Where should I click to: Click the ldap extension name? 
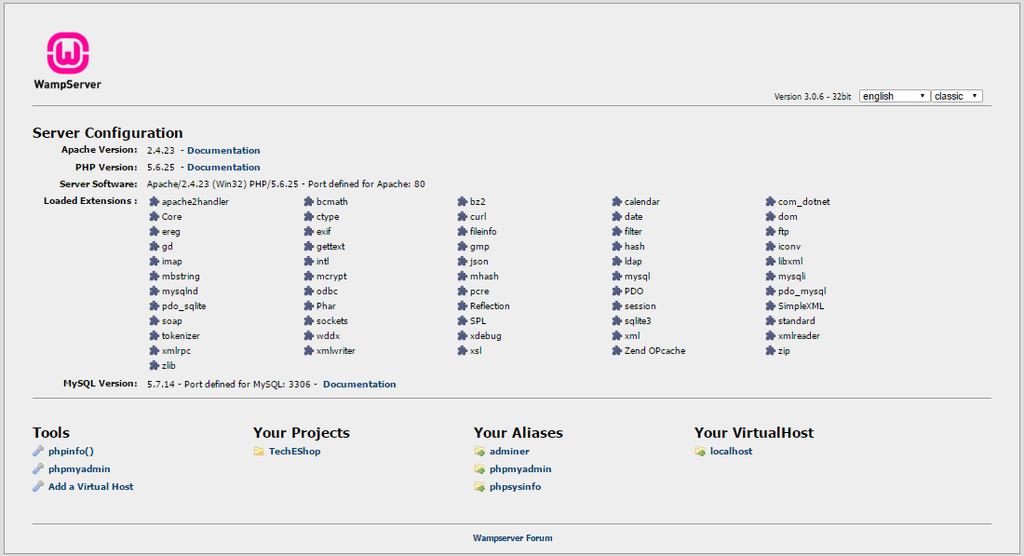tap(633, 261)
